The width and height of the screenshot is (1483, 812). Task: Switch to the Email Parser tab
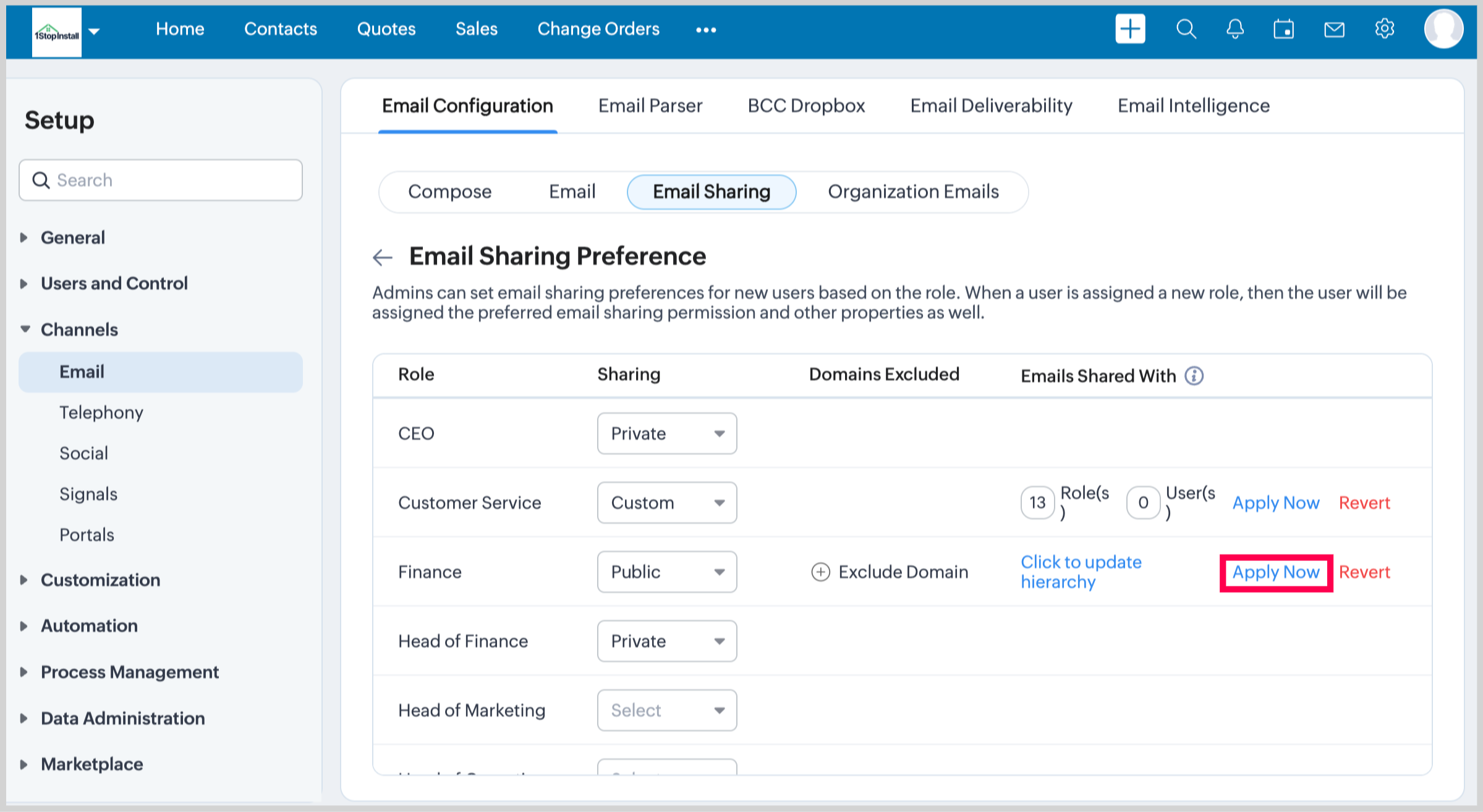650,106
